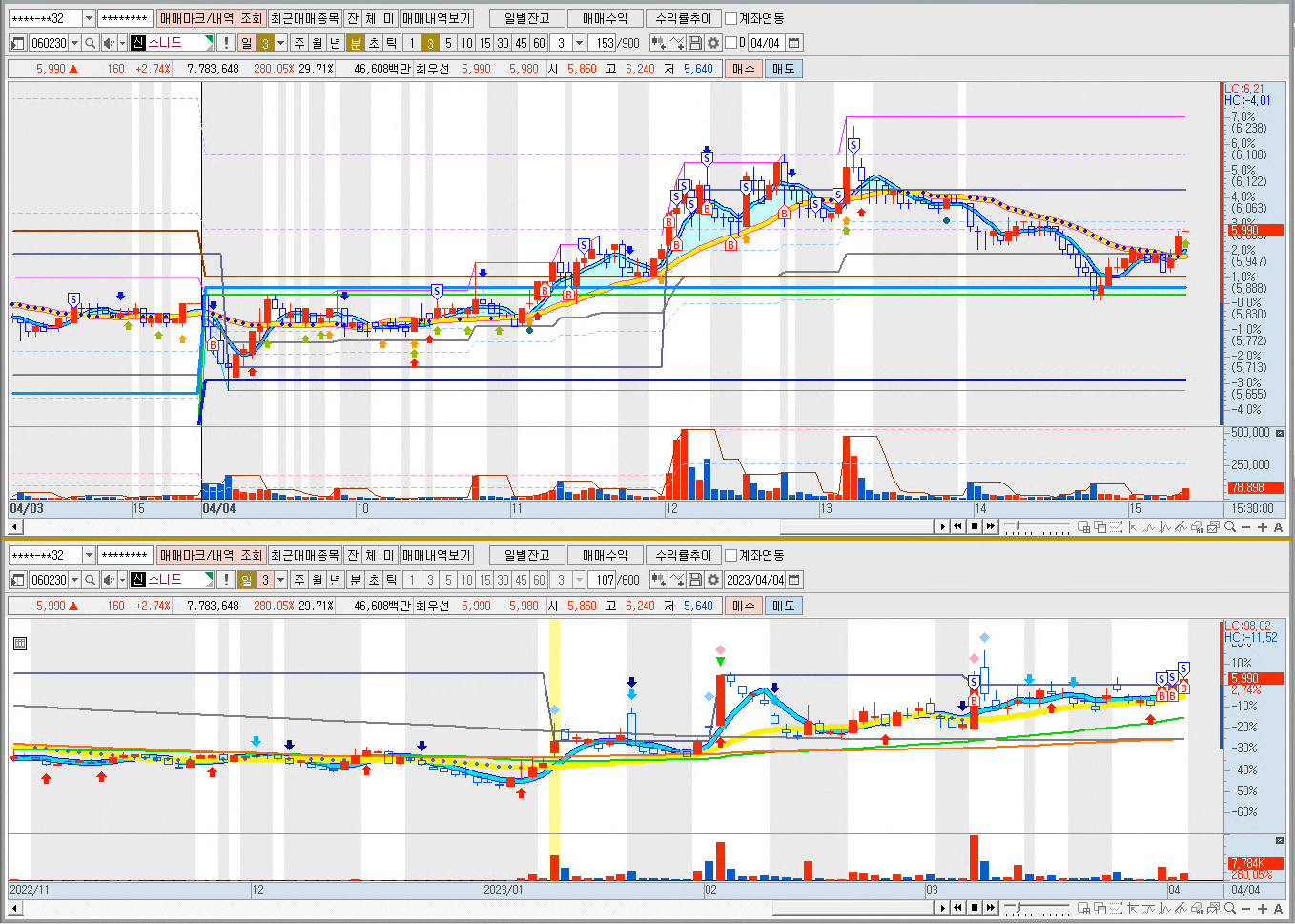Open 최근매매종목 tab in top panel
The image size is (1295, 924).
click(x=304, y=18)
